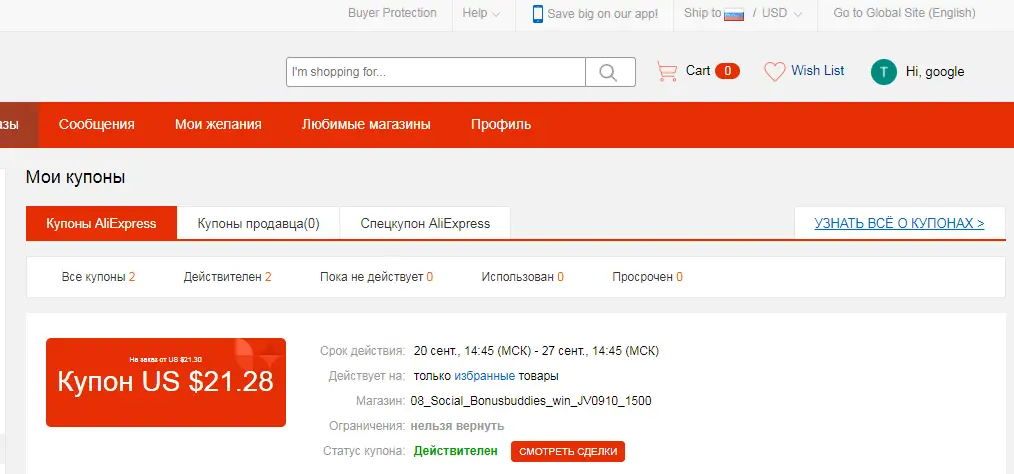Filter by Все купоны 2
This screenshot has height=474, width=1014.
98,277
